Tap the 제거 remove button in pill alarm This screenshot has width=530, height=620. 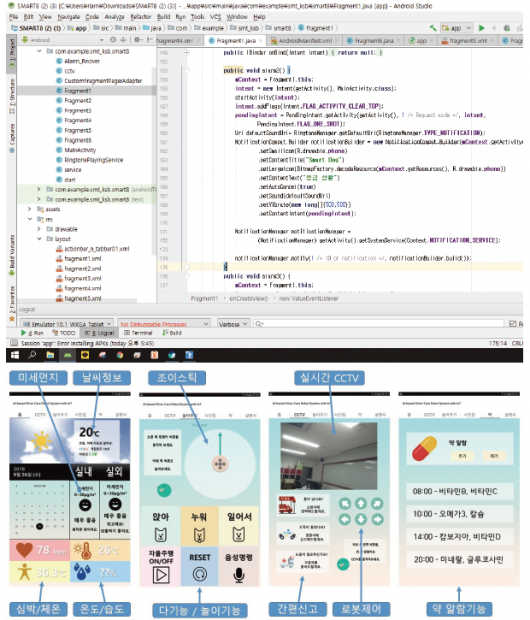point(494,456)
